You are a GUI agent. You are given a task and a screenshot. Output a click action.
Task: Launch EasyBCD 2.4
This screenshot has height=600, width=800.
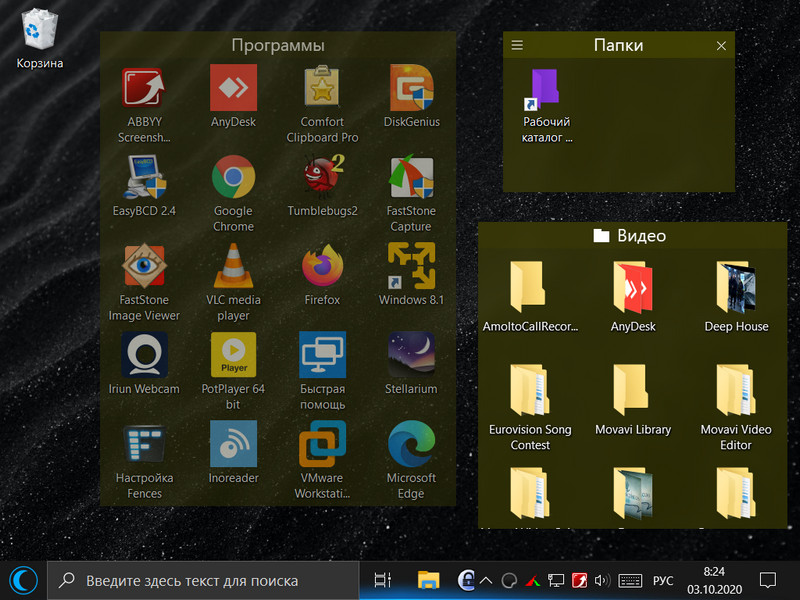pos(144,185)
